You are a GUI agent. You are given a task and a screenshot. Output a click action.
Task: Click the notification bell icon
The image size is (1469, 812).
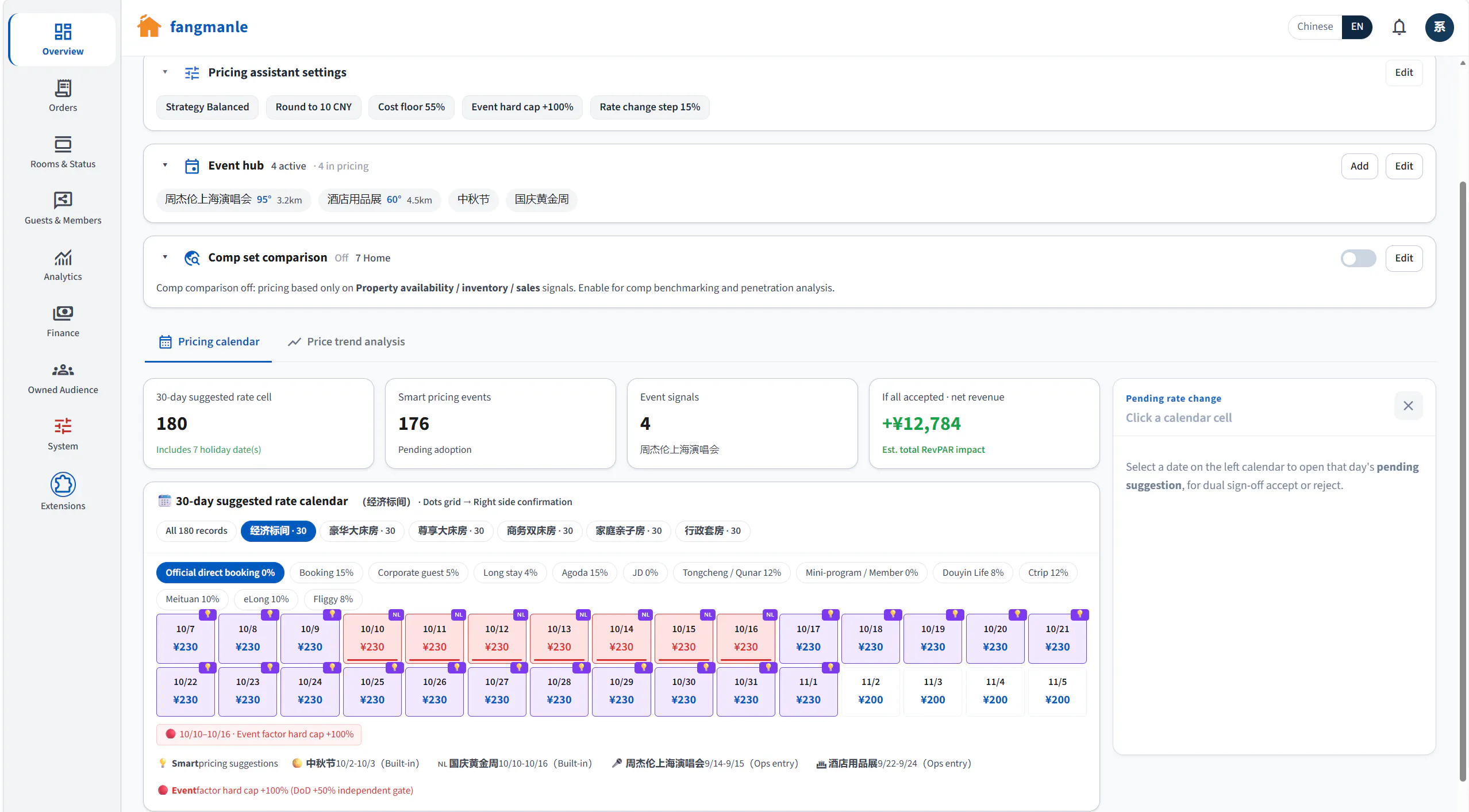[1399, 27]
